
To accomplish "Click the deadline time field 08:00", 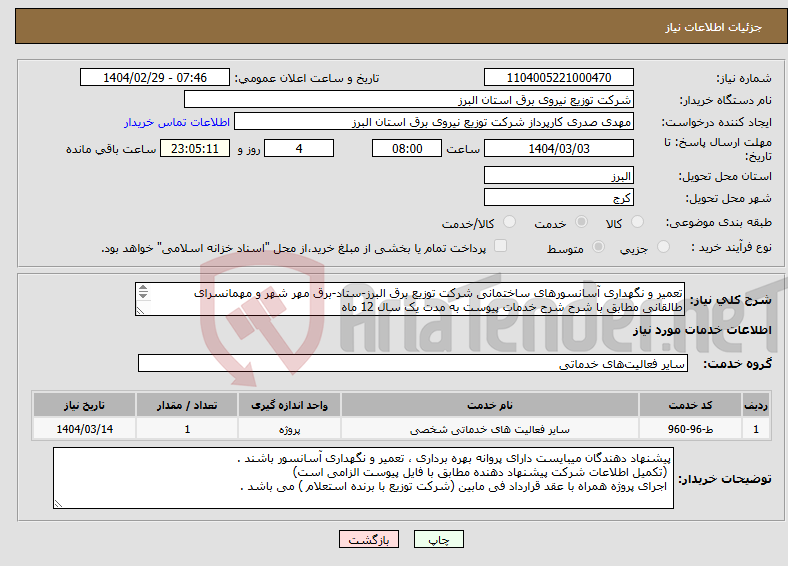I will pyautogui.click(x=407, y=148).
